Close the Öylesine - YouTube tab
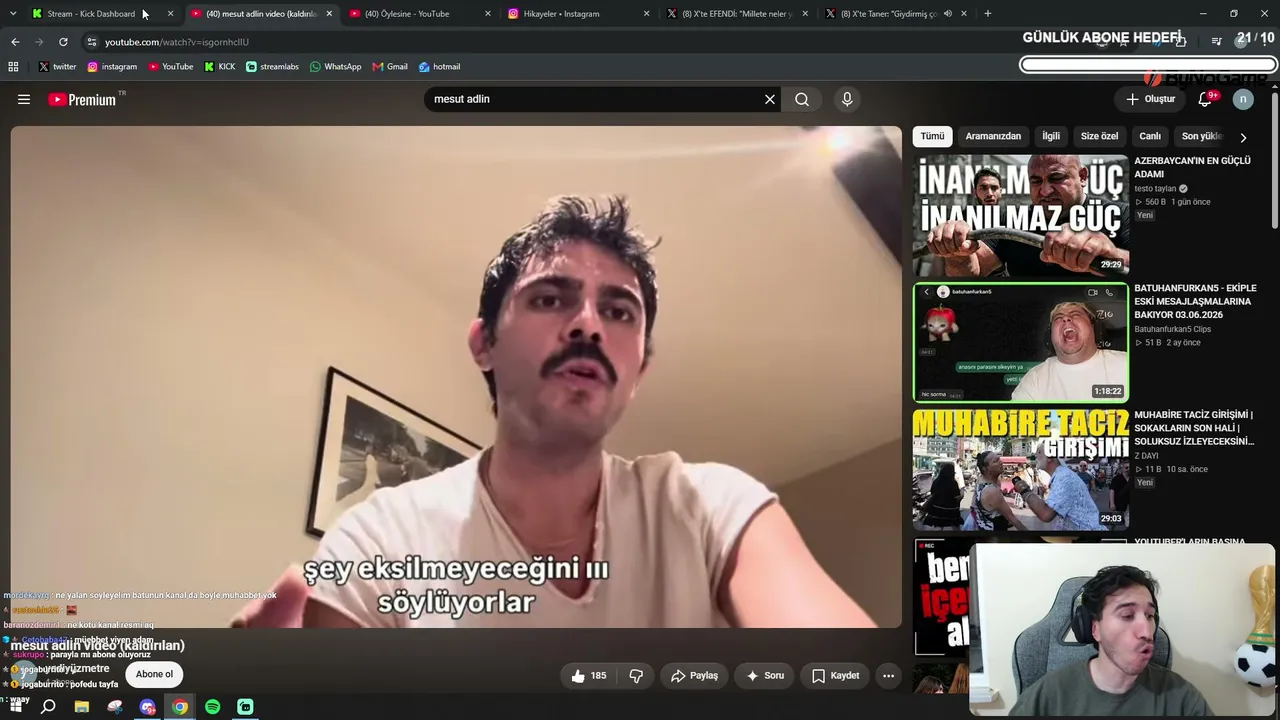This screenshot has width=1280, height=720. pos(488,14)
